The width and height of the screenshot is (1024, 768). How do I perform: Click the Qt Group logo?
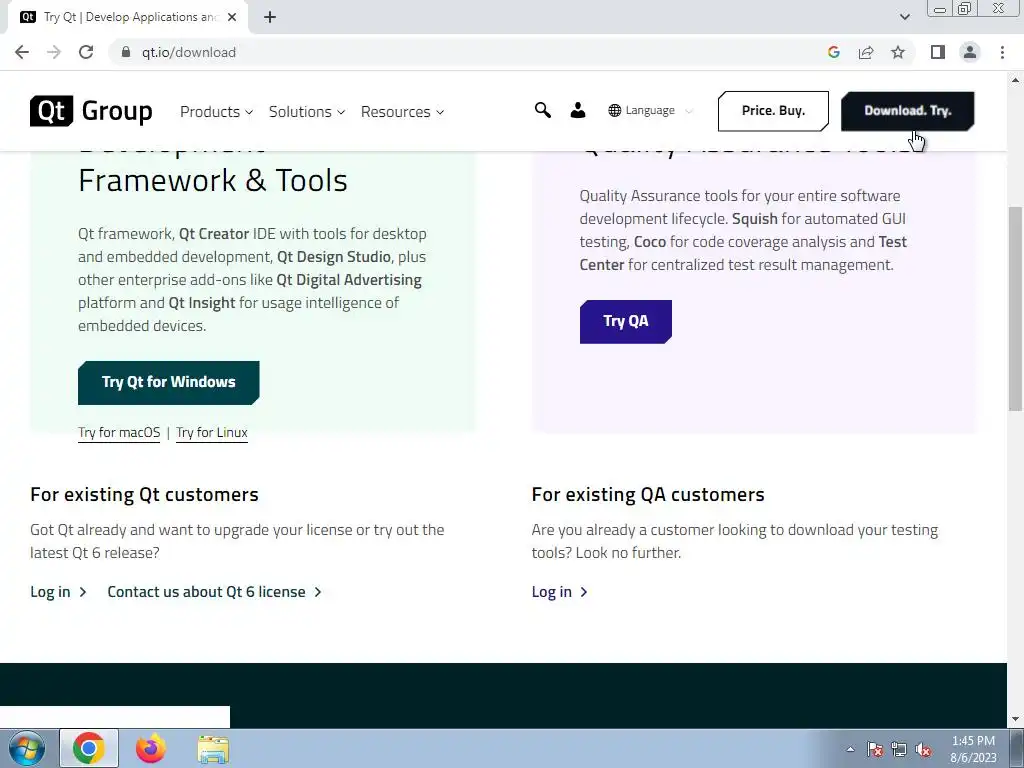click(x=91, y=111)
